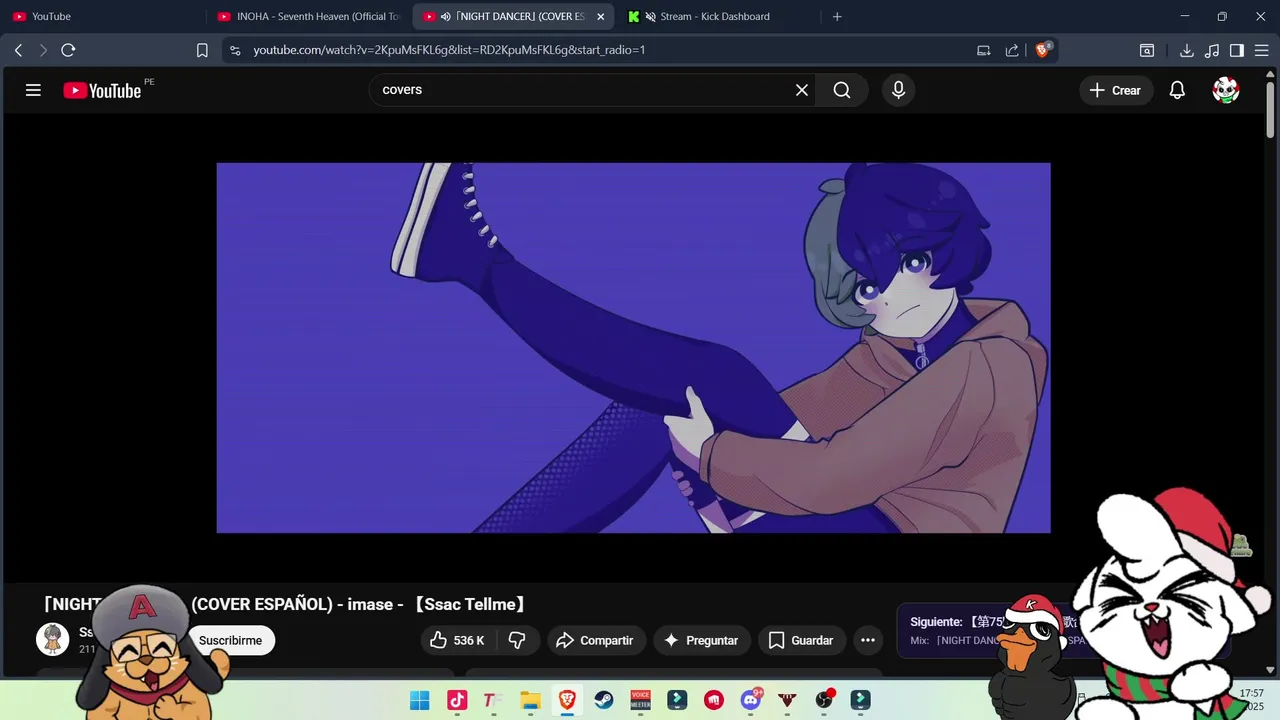Open the YouTube guide hamburger menu
The image size is (1280, 720).
pos(33,90)
